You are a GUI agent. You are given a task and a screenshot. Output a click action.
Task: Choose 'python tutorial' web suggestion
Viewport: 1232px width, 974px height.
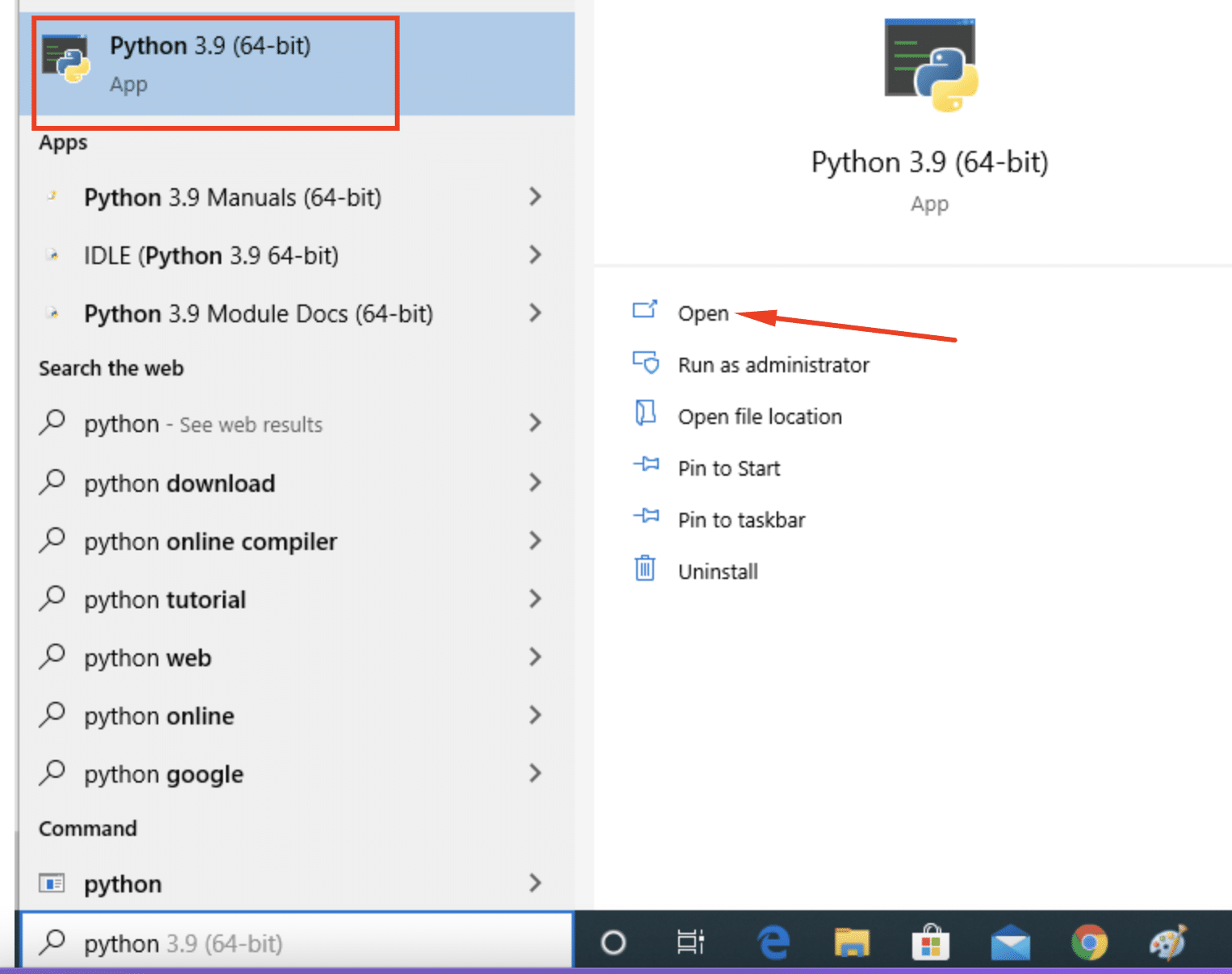click(x=296, y=599)
